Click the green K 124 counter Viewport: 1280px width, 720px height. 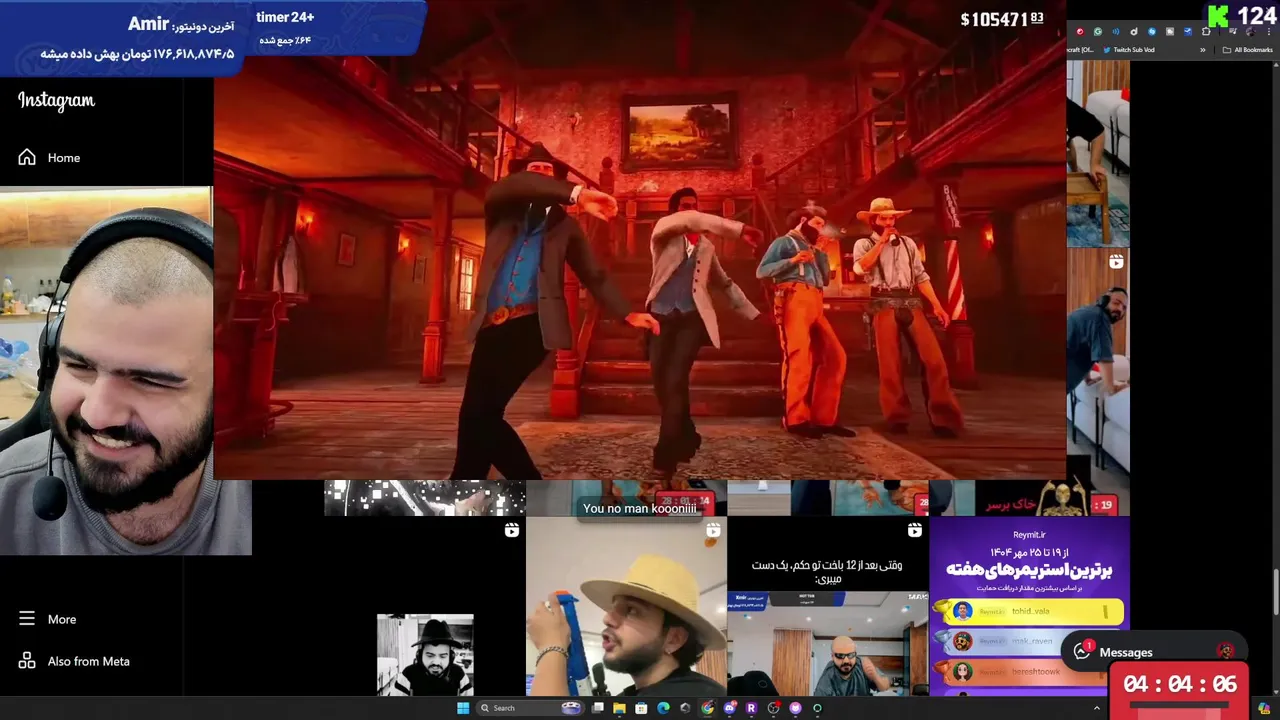click(1241, 15)
